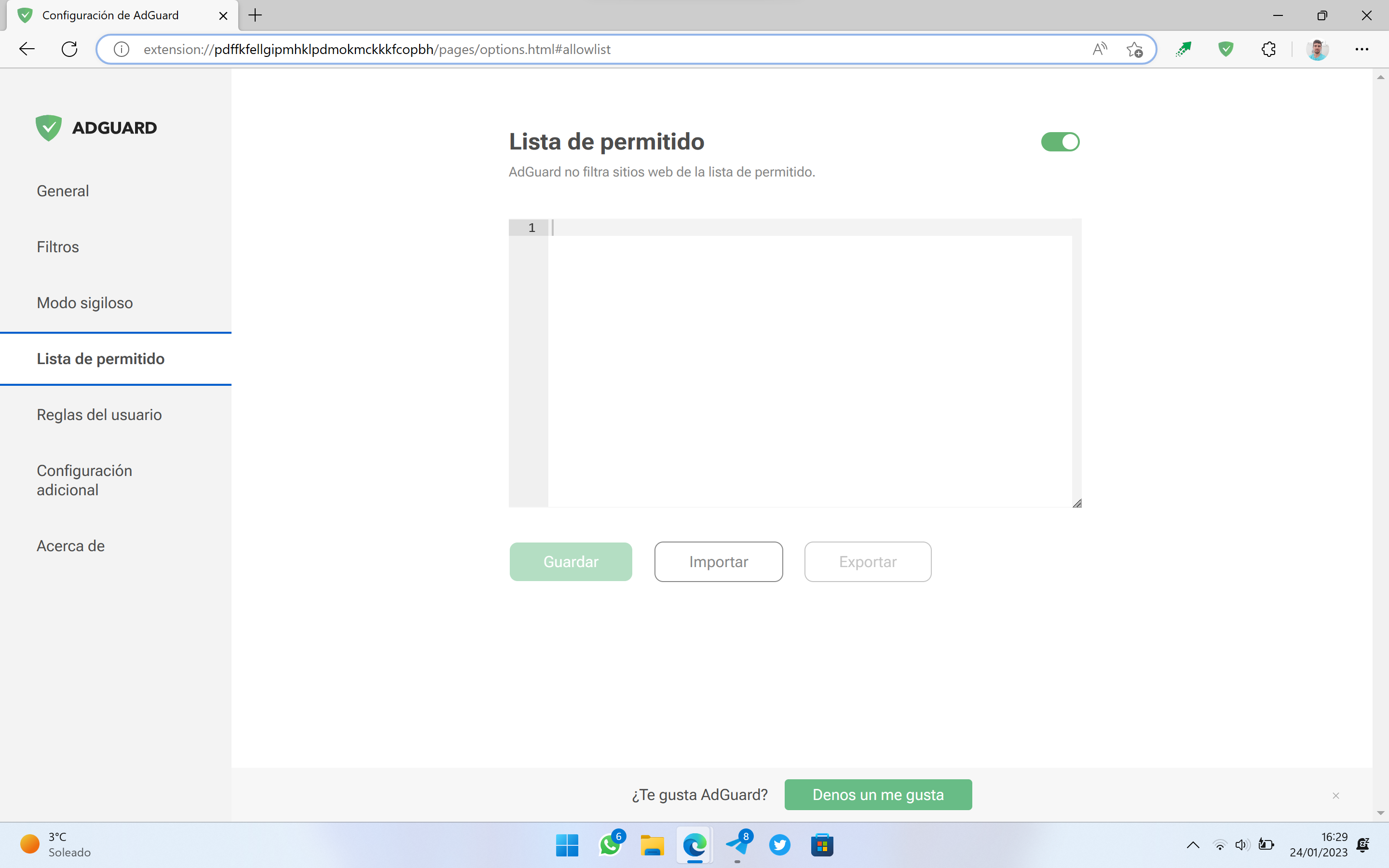Open the AdGuard extension shield in the toolbar
The image size is (1389, 868).
tap(1226, 49)
